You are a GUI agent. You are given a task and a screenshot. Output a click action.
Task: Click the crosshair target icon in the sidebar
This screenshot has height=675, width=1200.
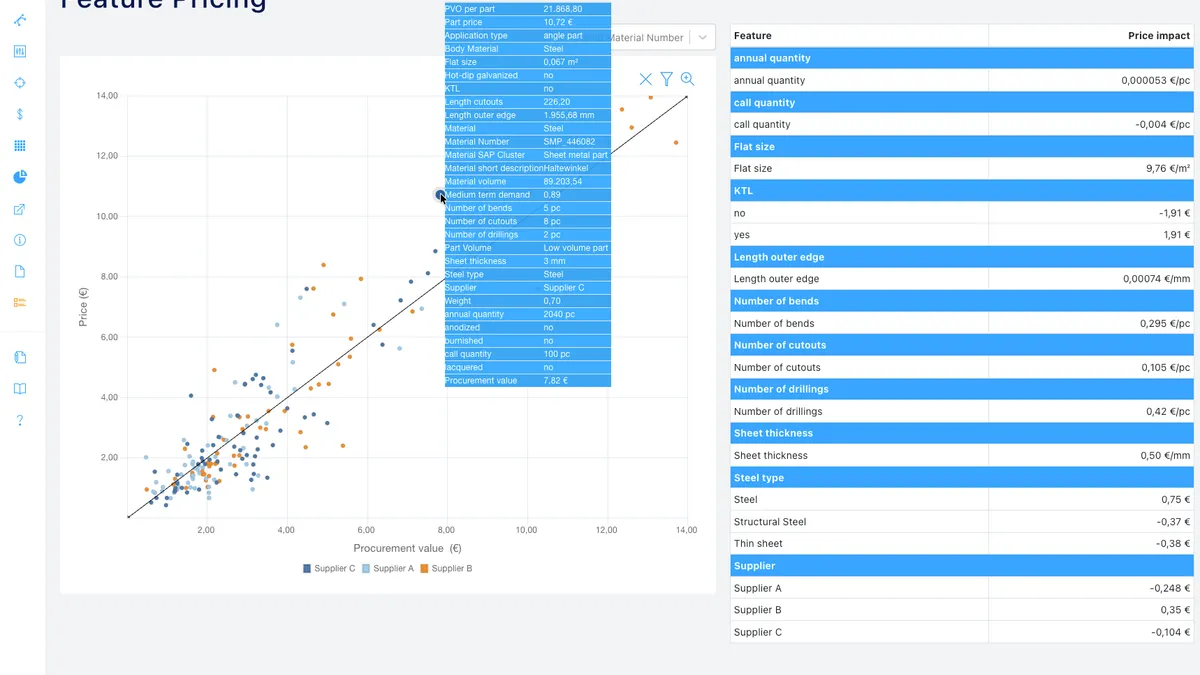click(x=20, y=83)
